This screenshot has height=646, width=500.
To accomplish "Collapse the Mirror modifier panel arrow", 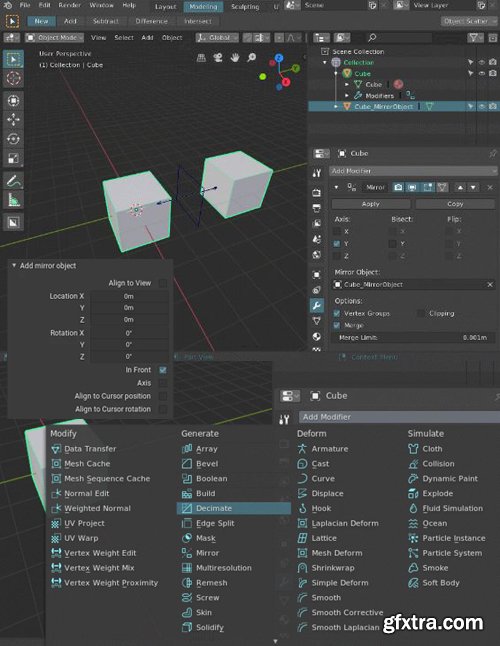I will click(336, 187).
